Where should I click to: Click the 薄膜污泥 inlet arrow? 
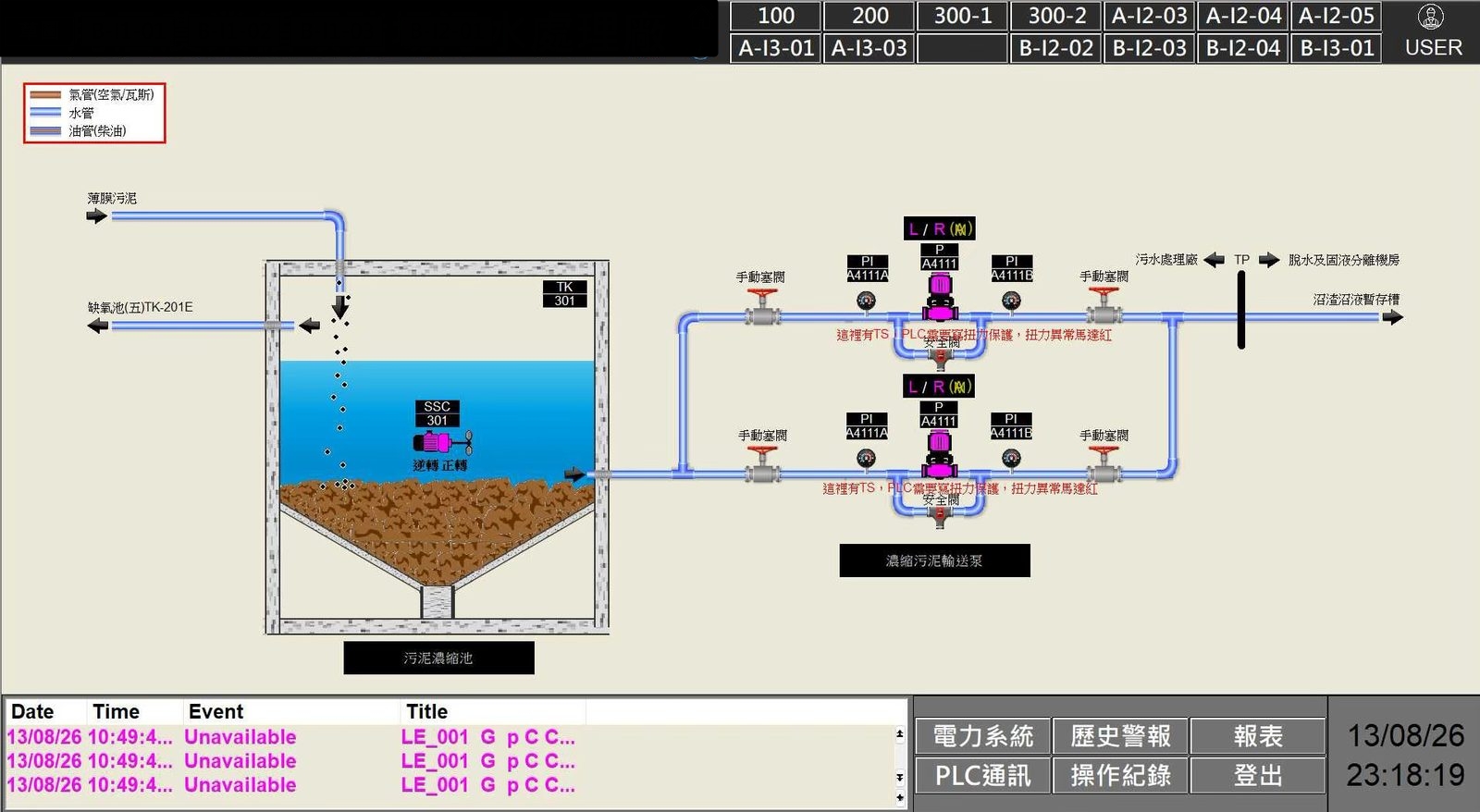pyautogui.click(x=96, y=216)
